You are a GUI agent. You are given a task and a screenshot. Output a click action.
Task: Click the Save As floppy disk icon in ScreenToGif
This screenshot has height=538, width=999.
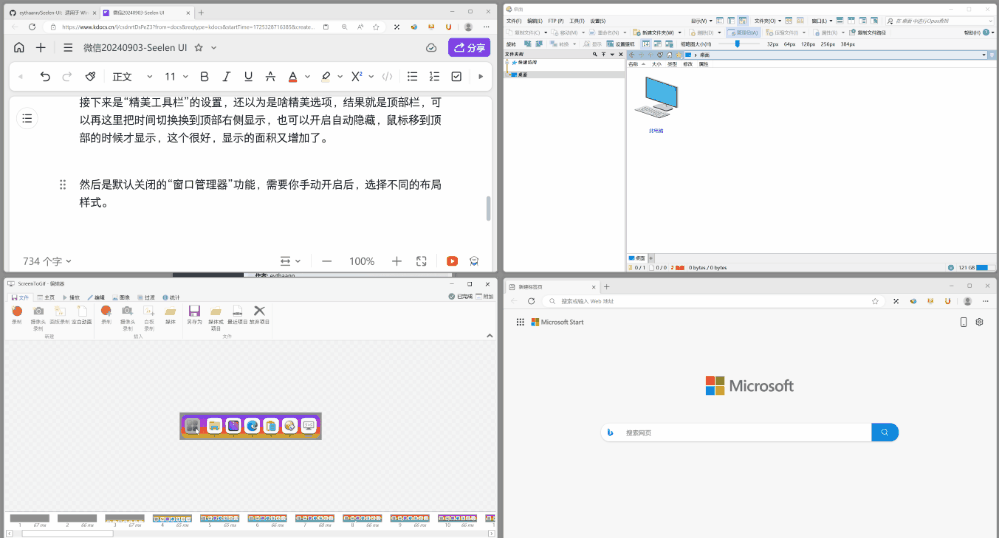[x=194, y=312]
